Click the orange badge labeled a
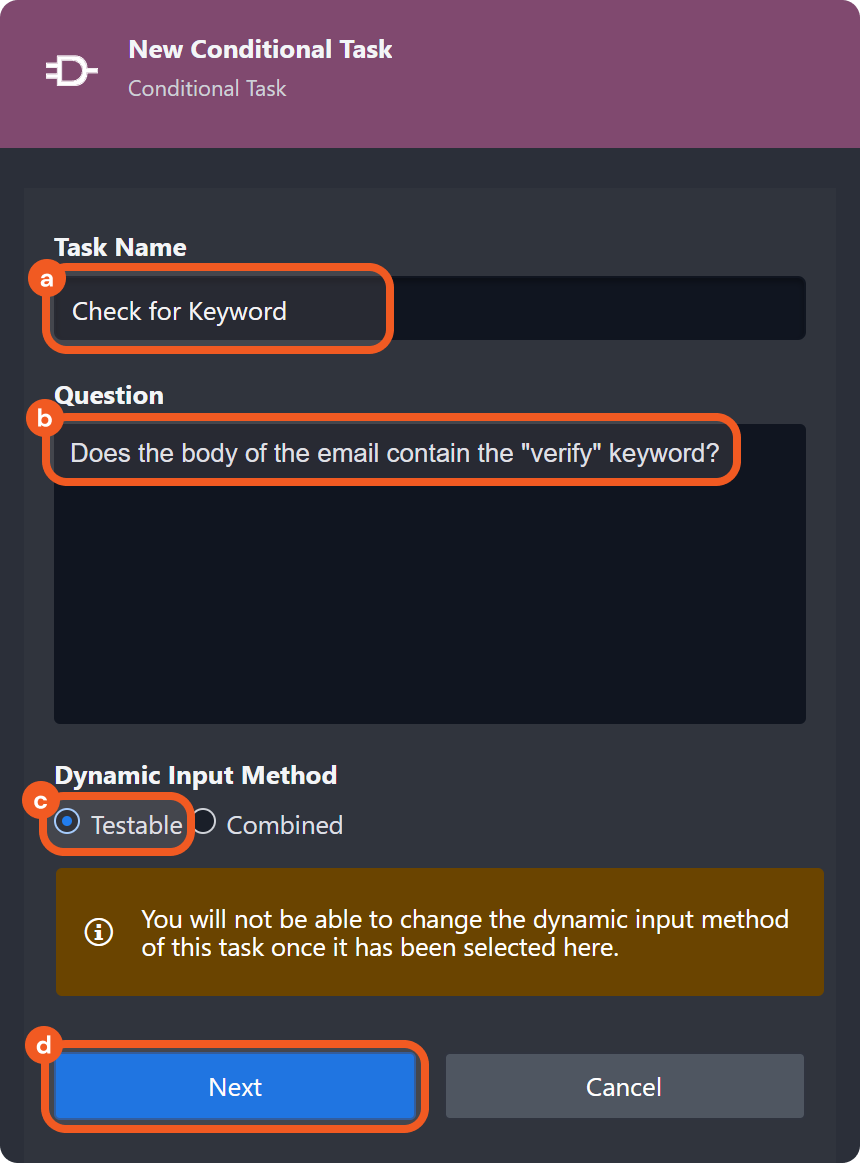This screenshot has width=860, height=1163. point(46,280)
